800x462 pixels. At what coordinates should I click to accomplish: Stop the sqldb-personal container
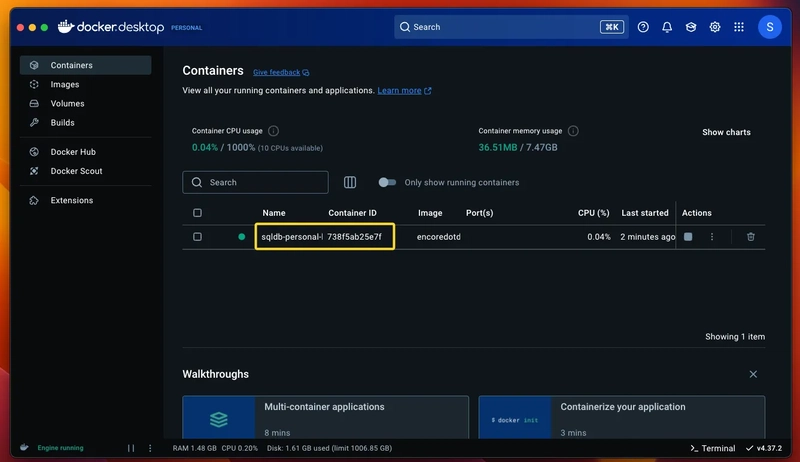point(688,237)
